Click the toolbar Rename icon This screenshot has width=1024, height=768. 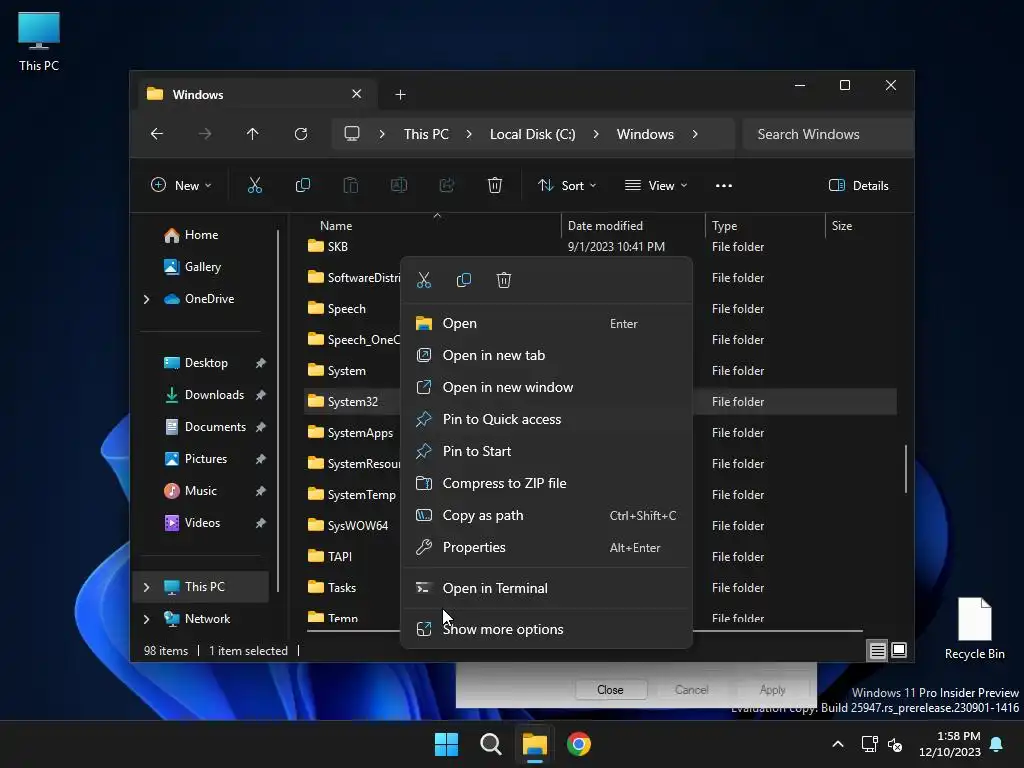(x=398, y=185)
